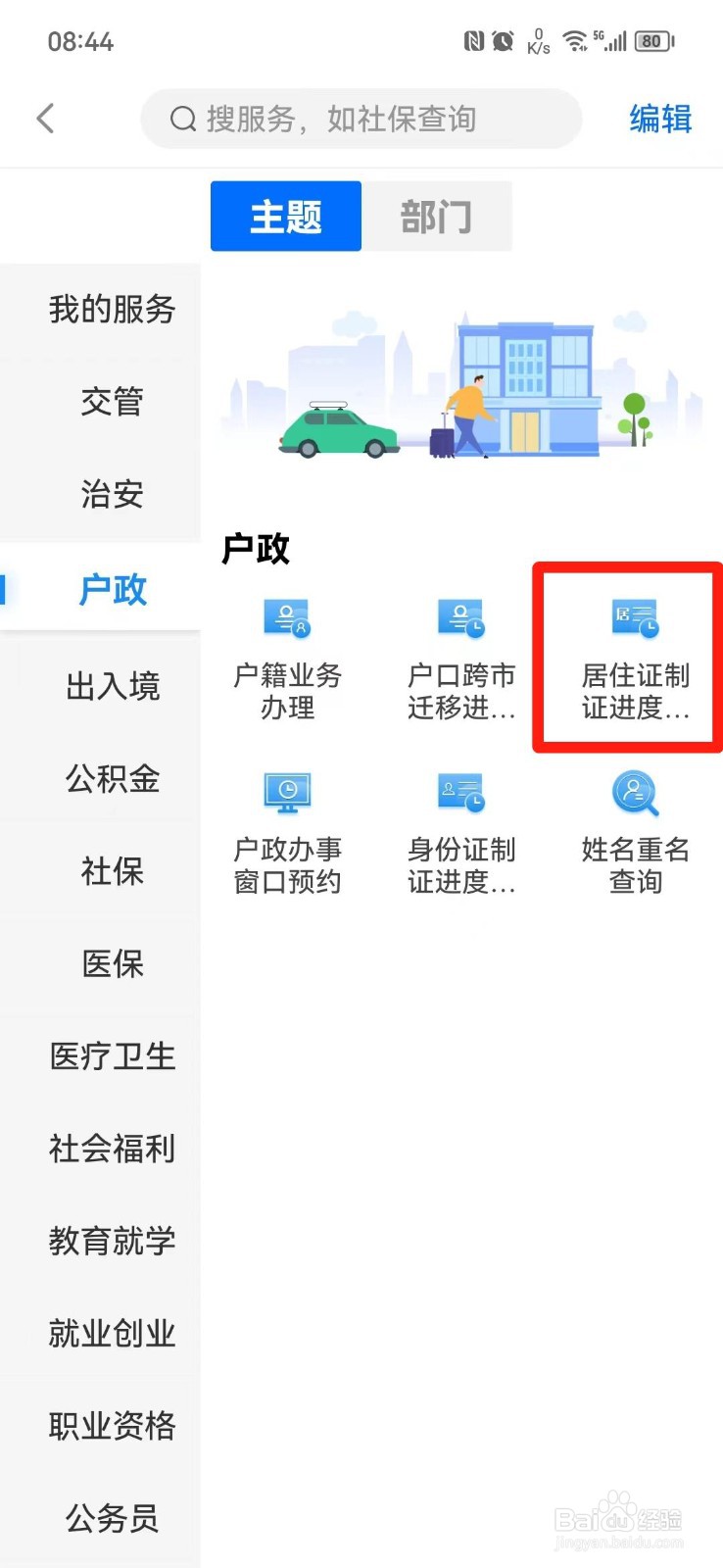Tap the back arrow
The height and width of the screenshot is (1568, 723).
pos(45,119)
